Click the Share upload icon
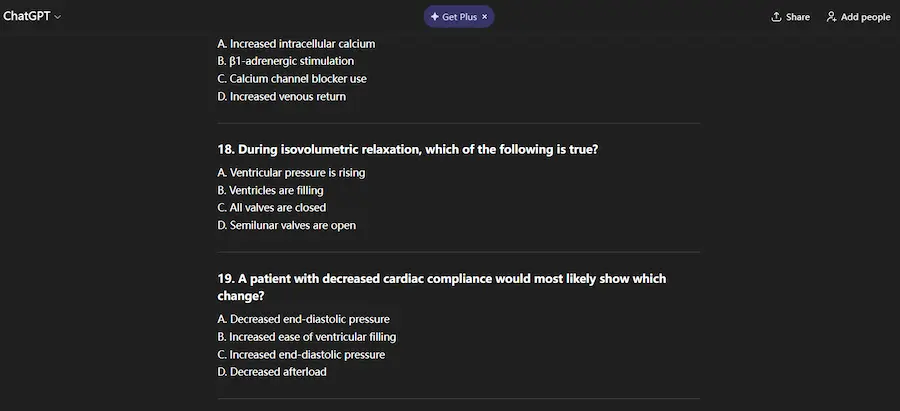900x411 pixels. coord(777,17)
